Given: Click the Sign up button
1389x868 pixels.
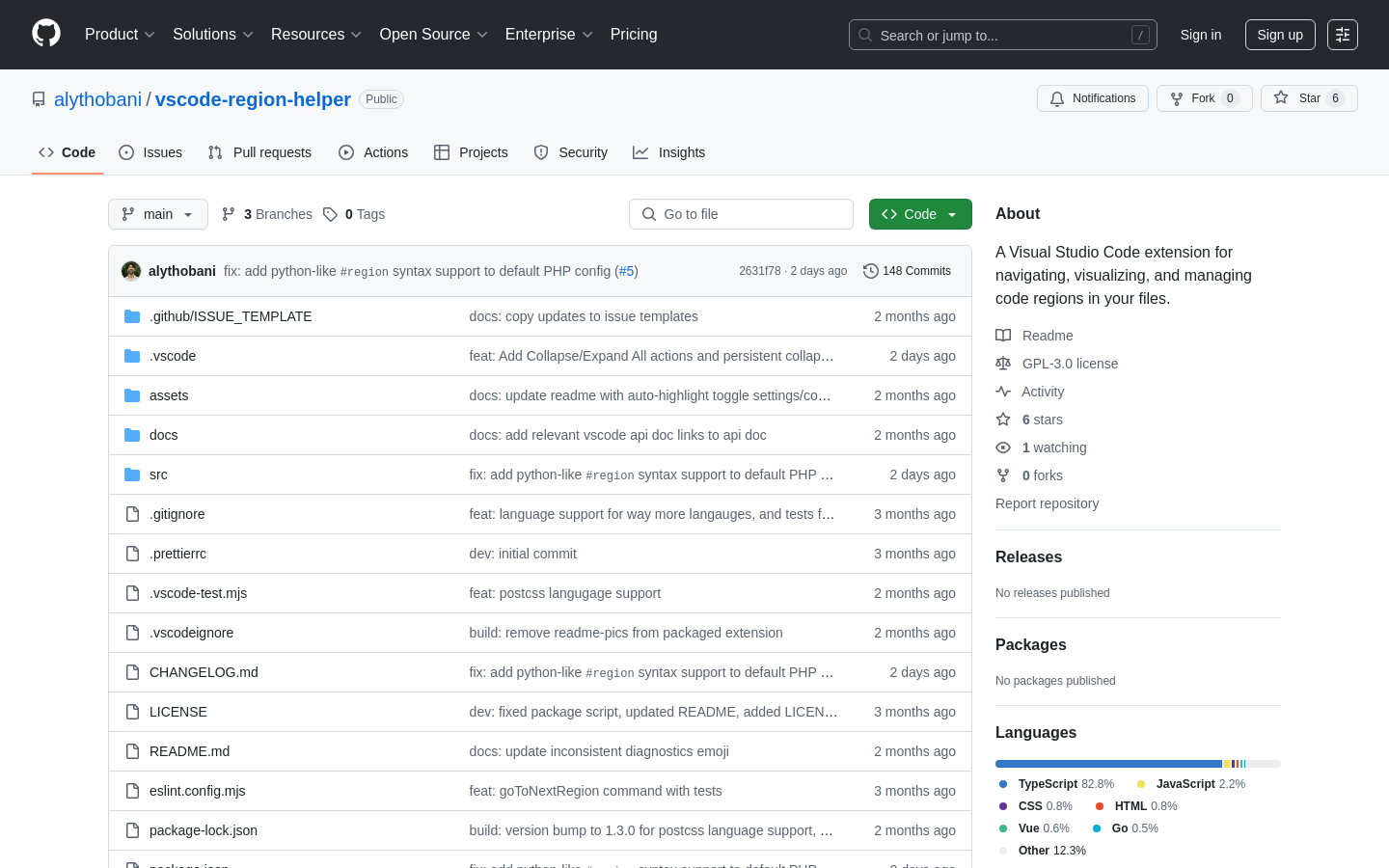Looking at the screenshot, I should [x=1280, y=35].
